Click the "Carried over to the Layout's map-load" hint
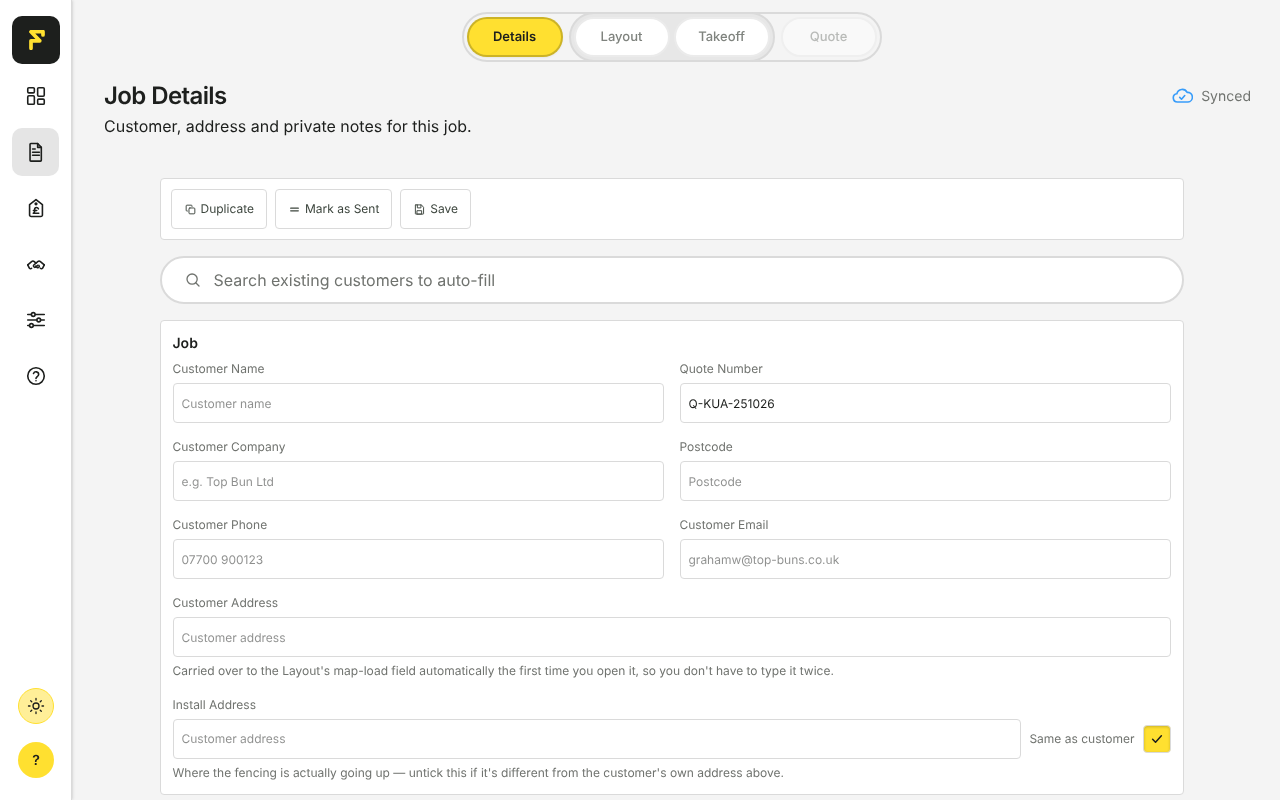The width and height of the screenshot is (1280, 800). (x=503, y=671)
